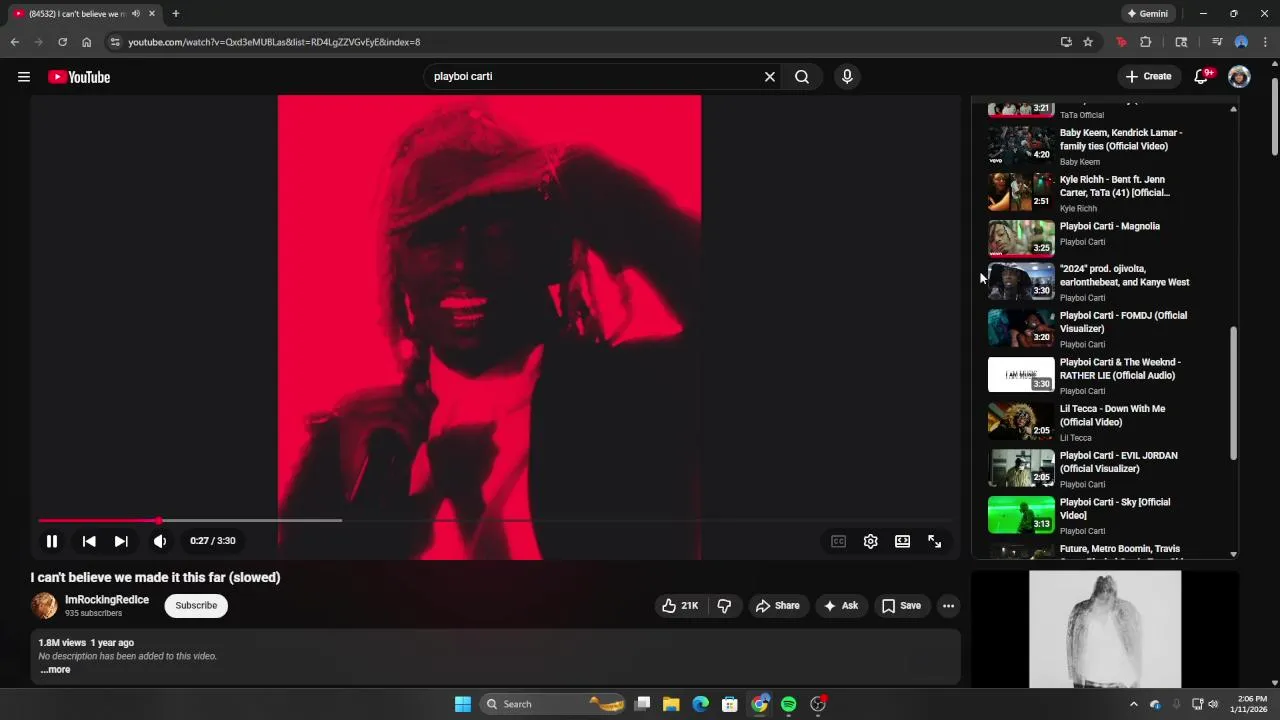Open ImRockingRedIce channel avatar
Viewport: 1280px width, 720px height.
(x=44, y=606)
